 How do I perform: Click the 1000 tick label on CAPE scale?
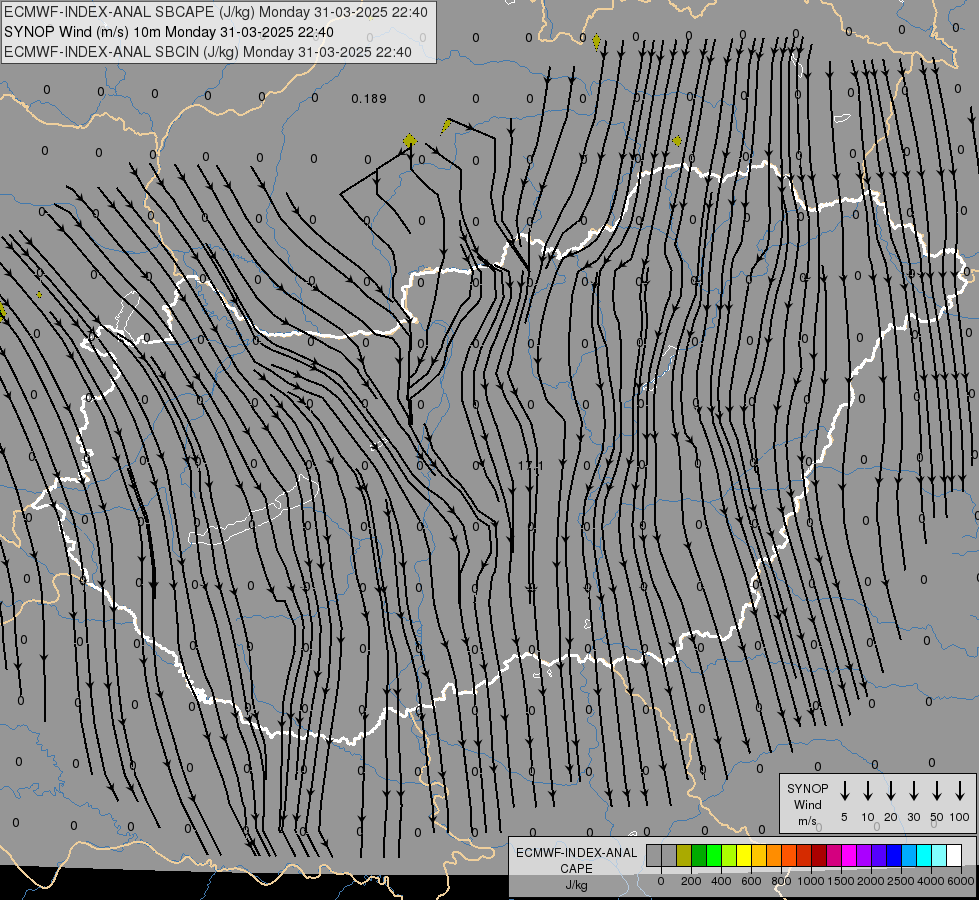coord(810,881)
